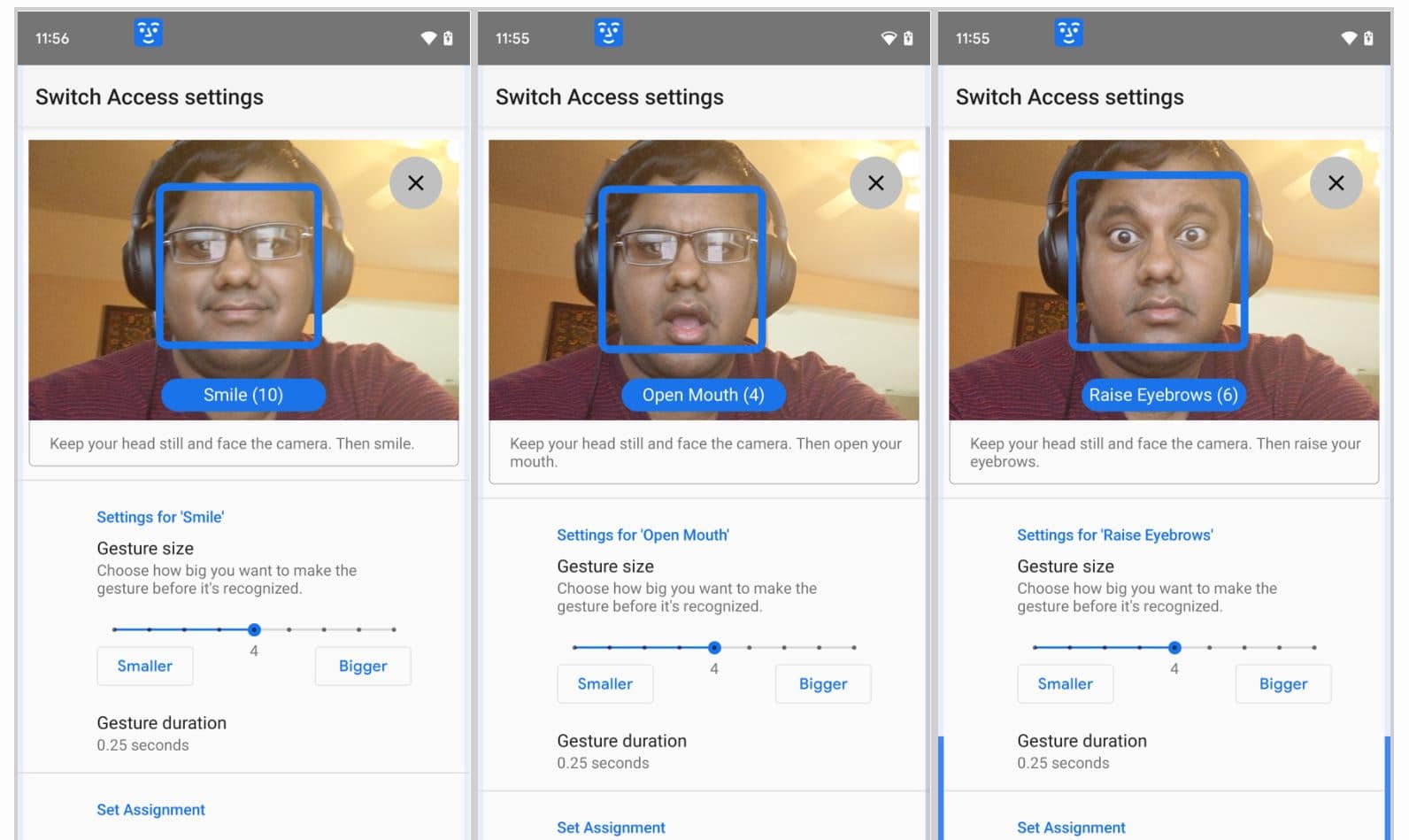Increase Open Mouth gesture size with Bigger
Viewport: 1409px width, 840px height.
point(822,684)
